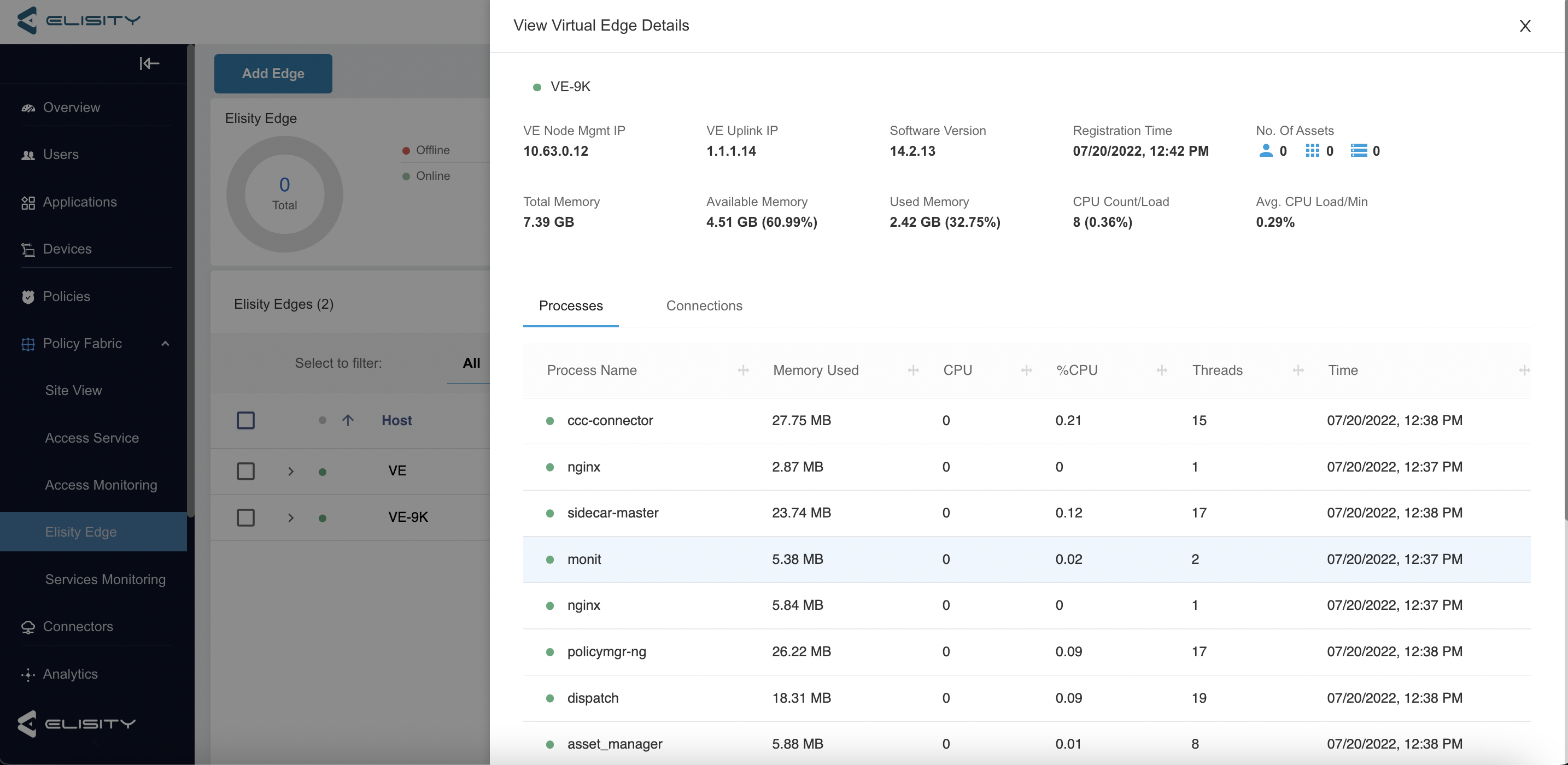Click the Policies shield icon

click(28, 297)
